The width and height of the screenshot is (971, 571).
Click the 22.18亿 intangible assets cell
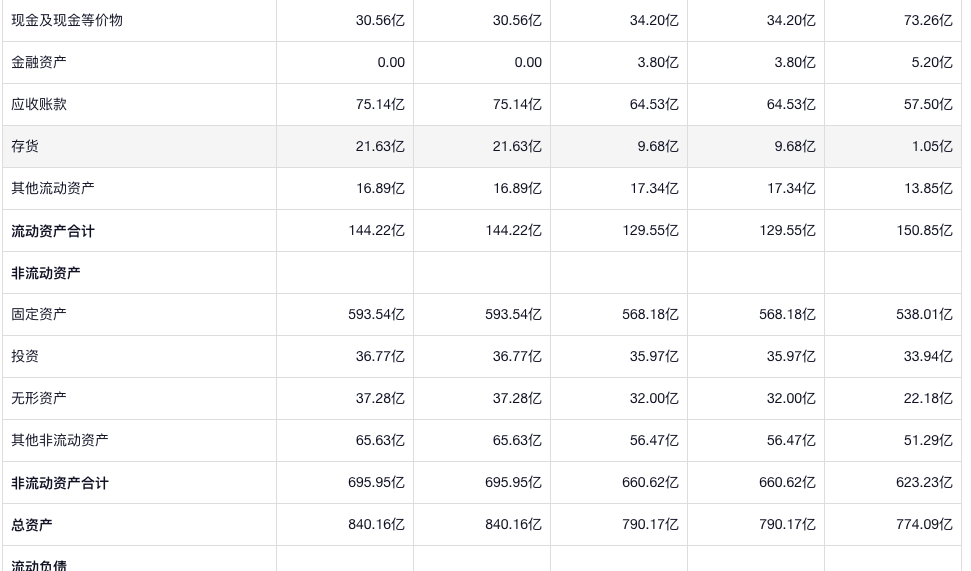point(927,398)
